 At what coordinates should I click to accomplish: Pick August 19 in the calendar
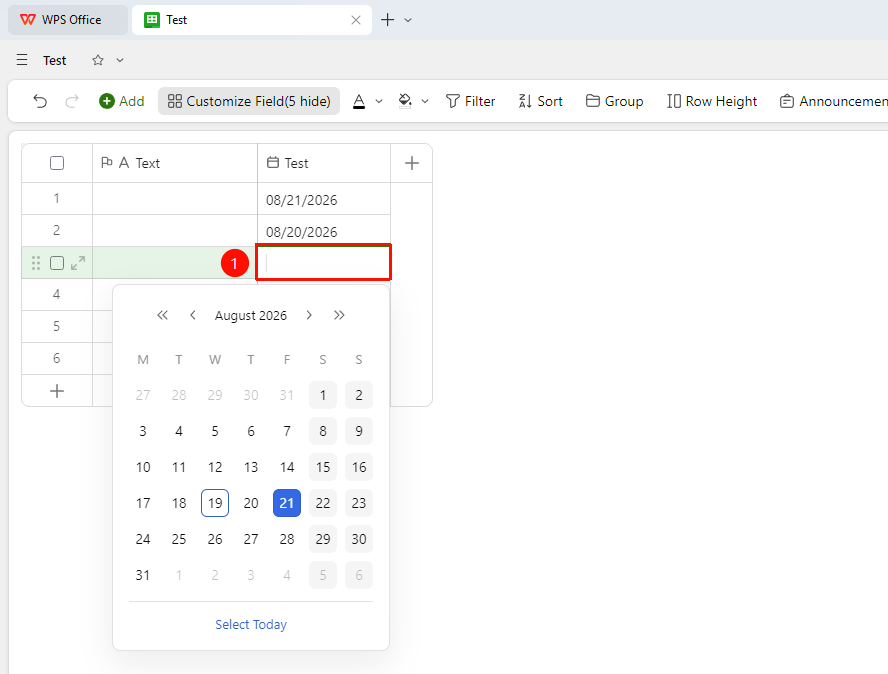[215, 503]
